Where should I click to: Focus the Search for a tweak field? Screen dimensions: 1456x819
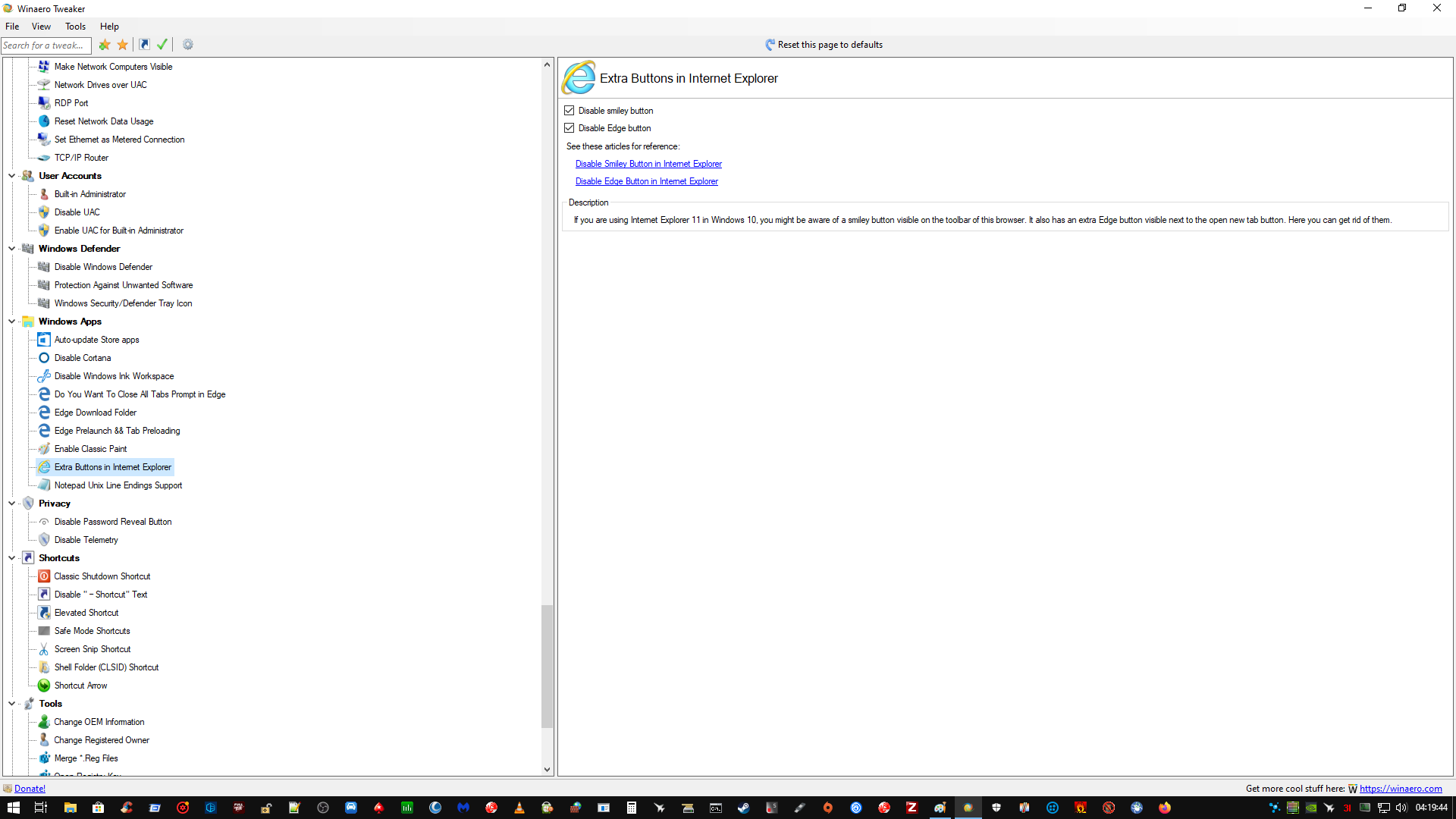pos(45,45)
